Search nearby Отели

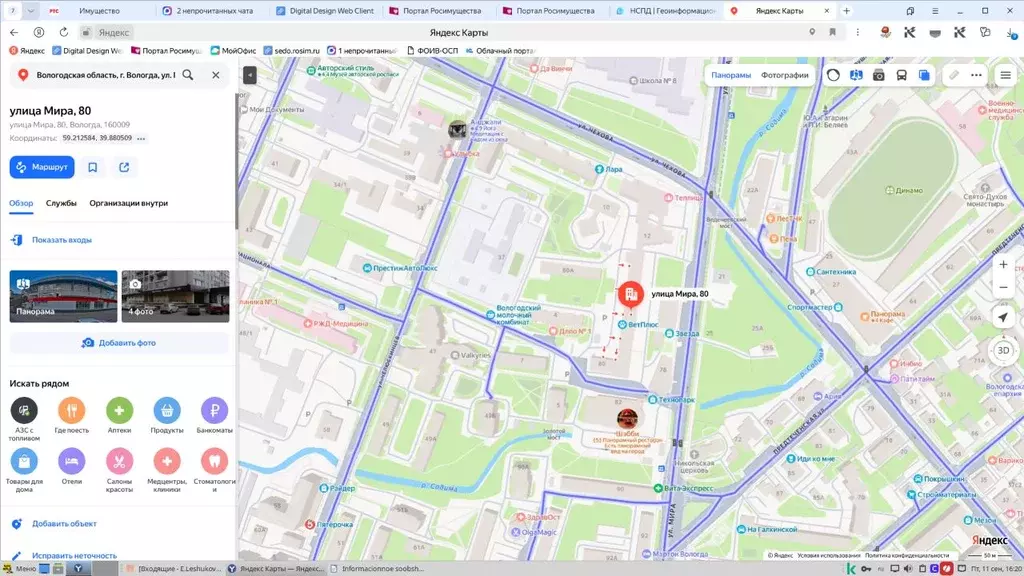tap(72, 466)
